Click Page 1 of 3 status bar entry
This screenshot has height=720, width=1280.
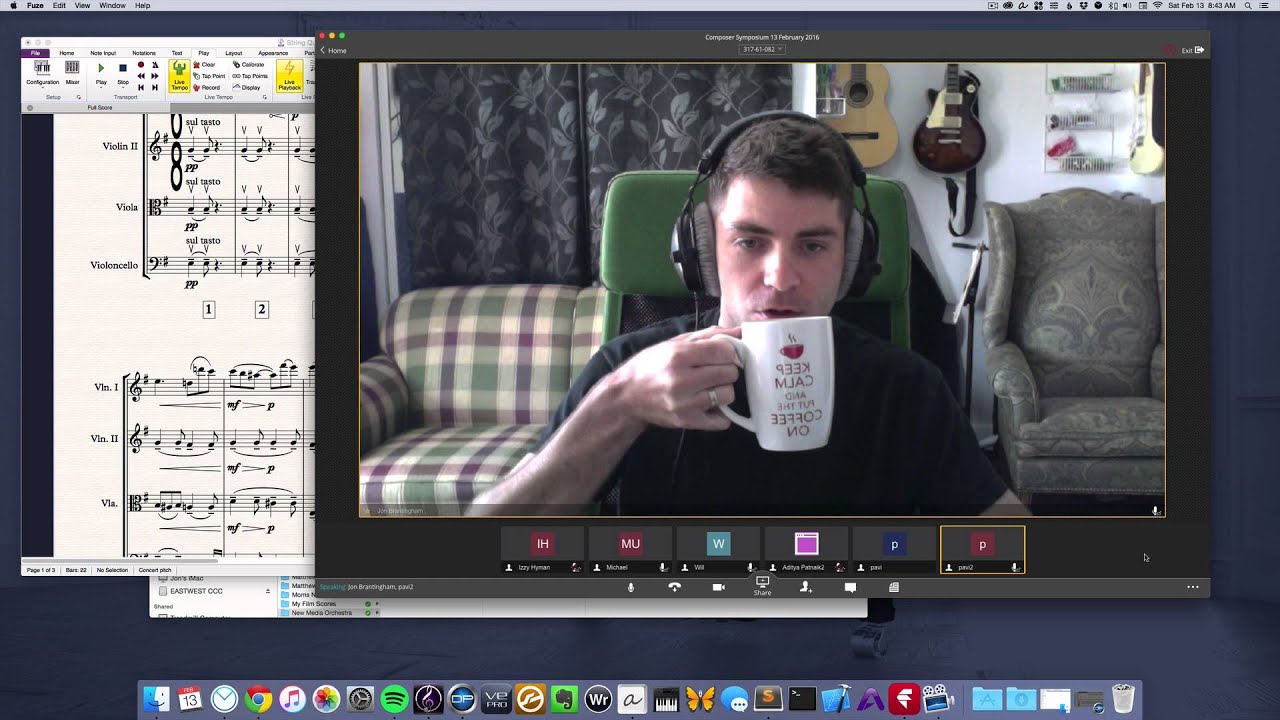pos(41,570)
